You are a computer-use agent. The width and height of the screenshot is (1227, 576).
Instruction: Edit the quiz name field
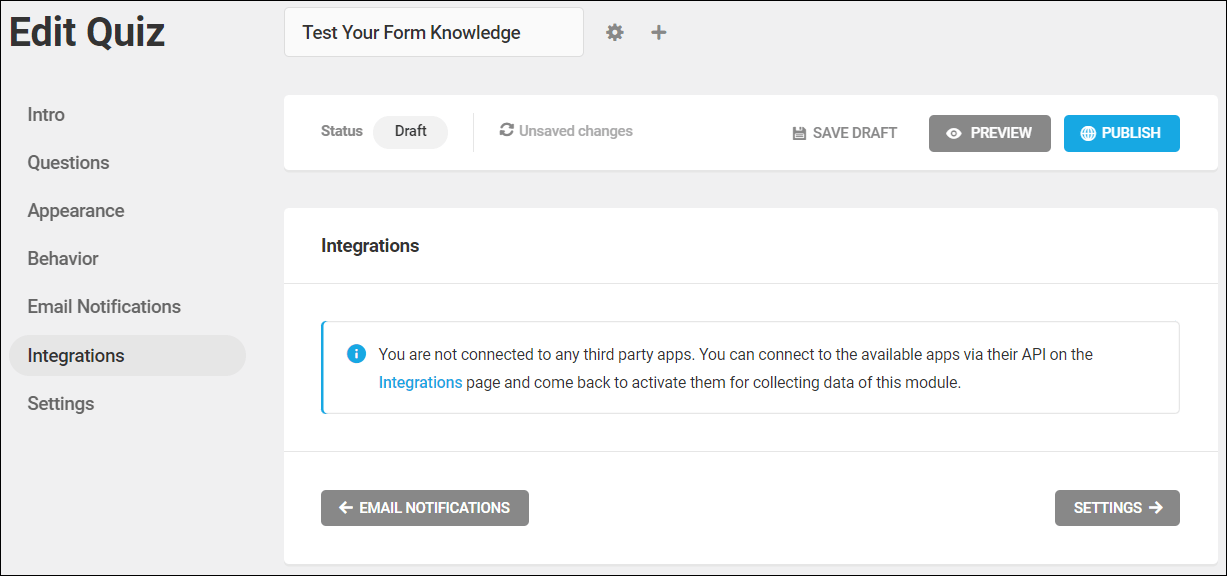coord(433,32)
